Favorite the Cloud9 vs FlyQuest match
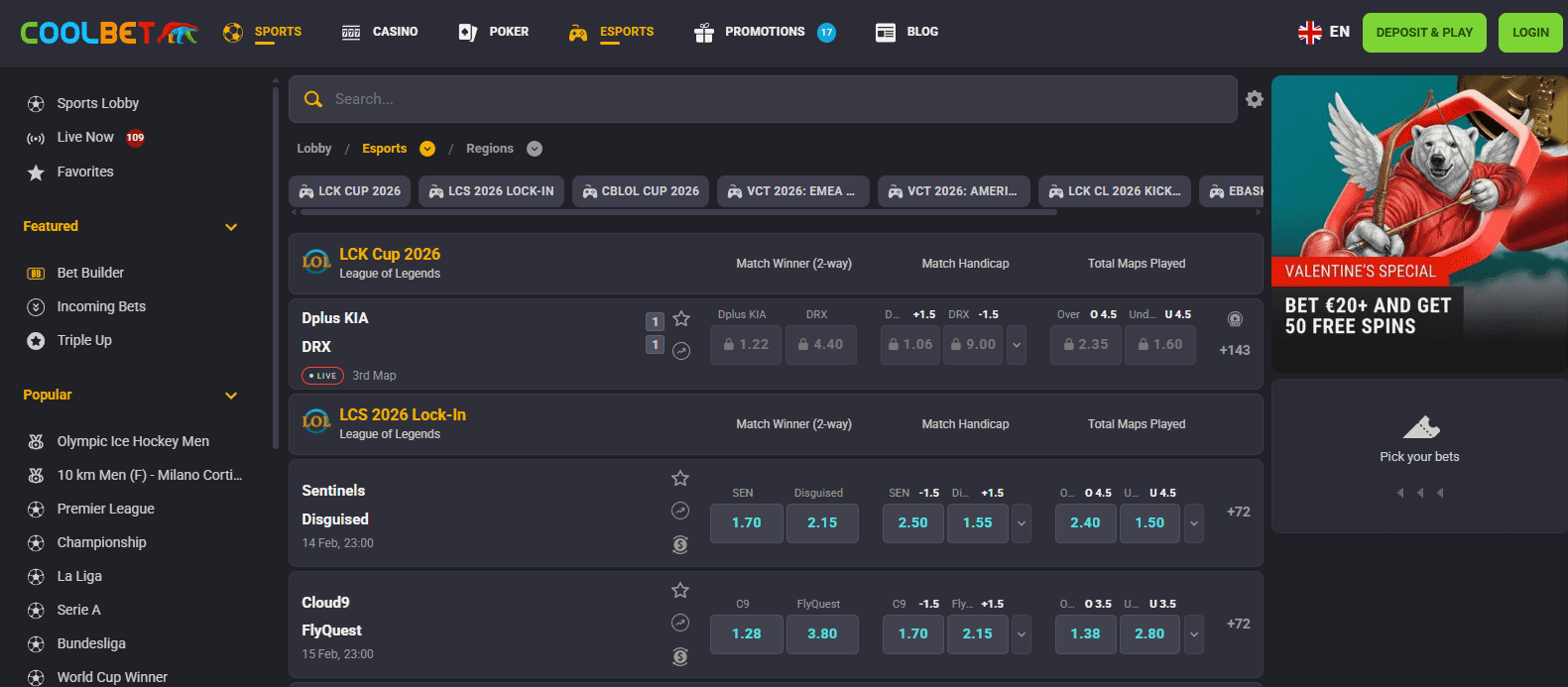 point(680,591)
